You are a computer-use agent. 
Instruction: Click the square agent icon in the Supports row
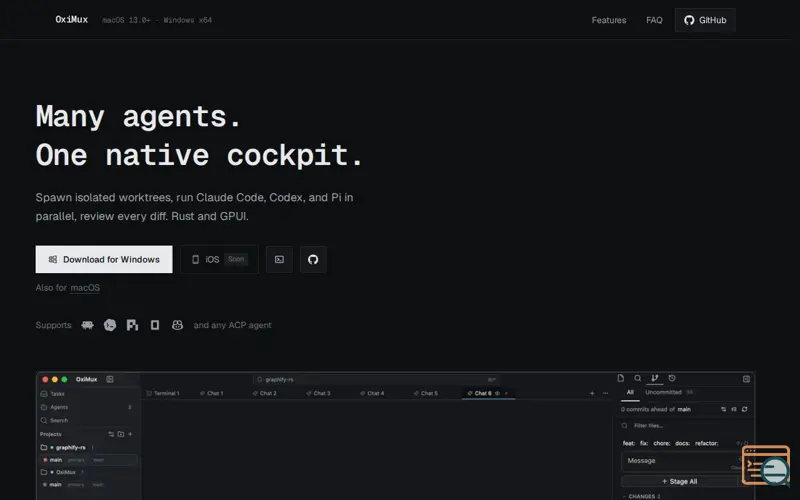pos(155,325)
